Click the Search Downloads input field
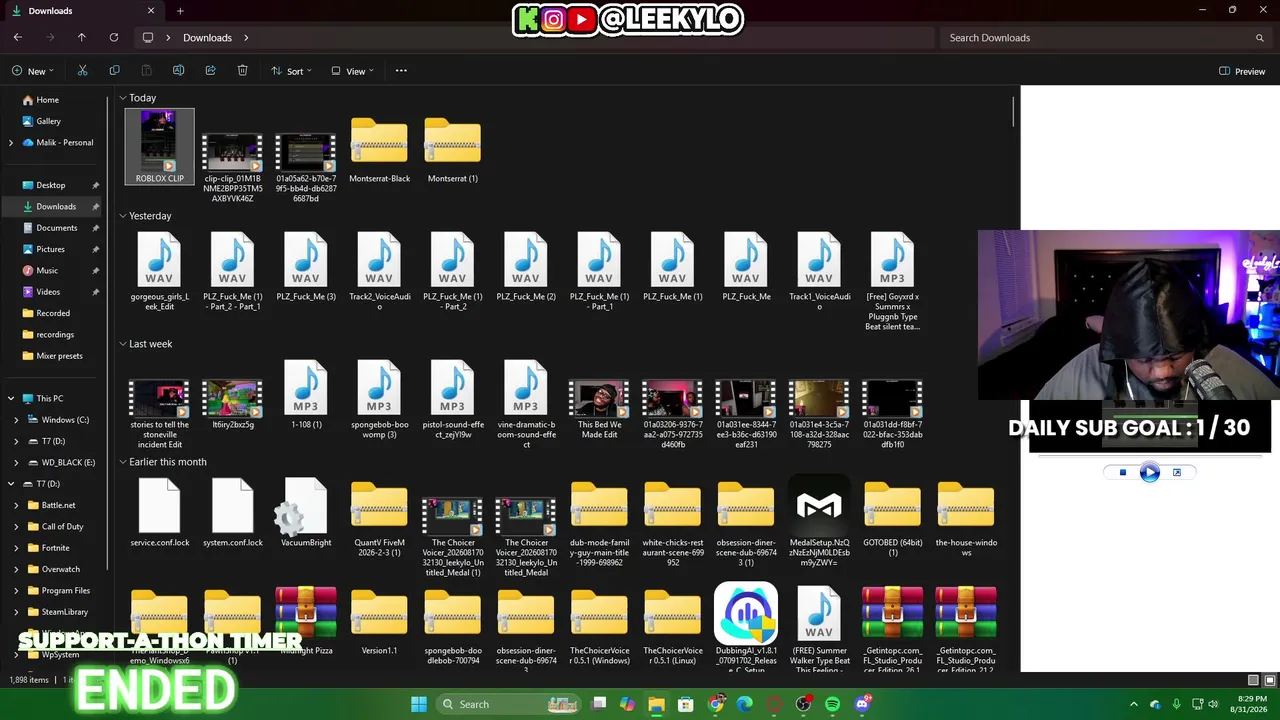 [1105, 38]
